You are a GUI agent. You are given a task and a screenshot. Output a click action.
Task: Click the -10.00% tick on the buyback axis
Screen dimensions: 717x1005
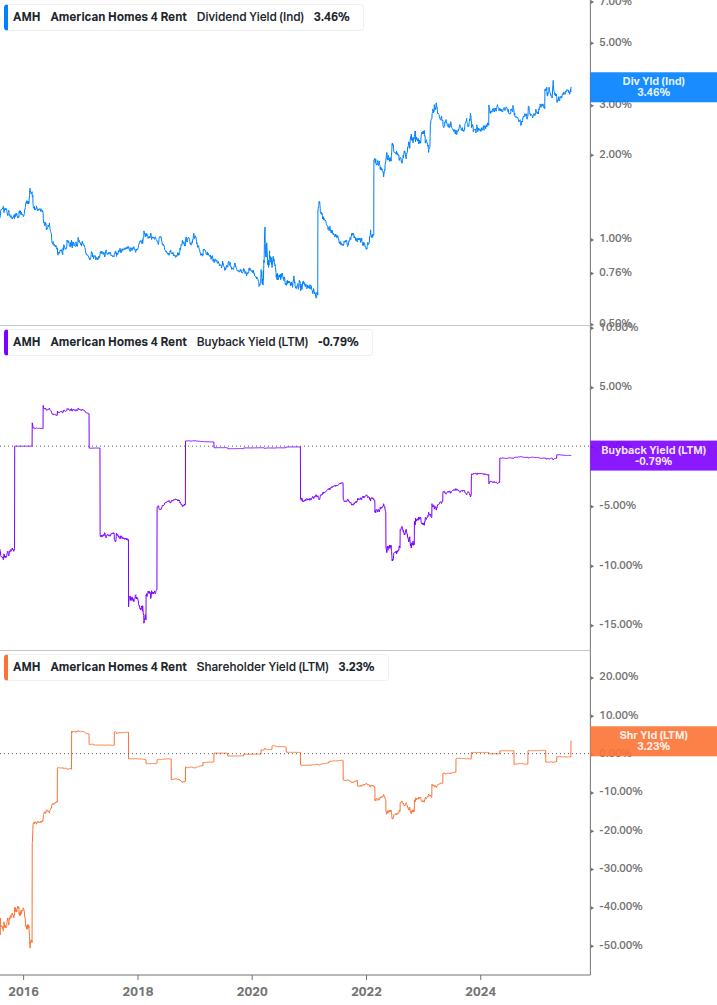[x=620, y=565]
